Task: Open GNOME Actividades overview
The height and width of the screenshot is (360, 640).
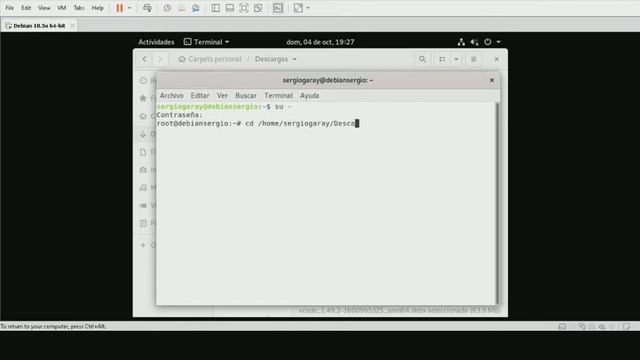Action: (x=156, y=42)
